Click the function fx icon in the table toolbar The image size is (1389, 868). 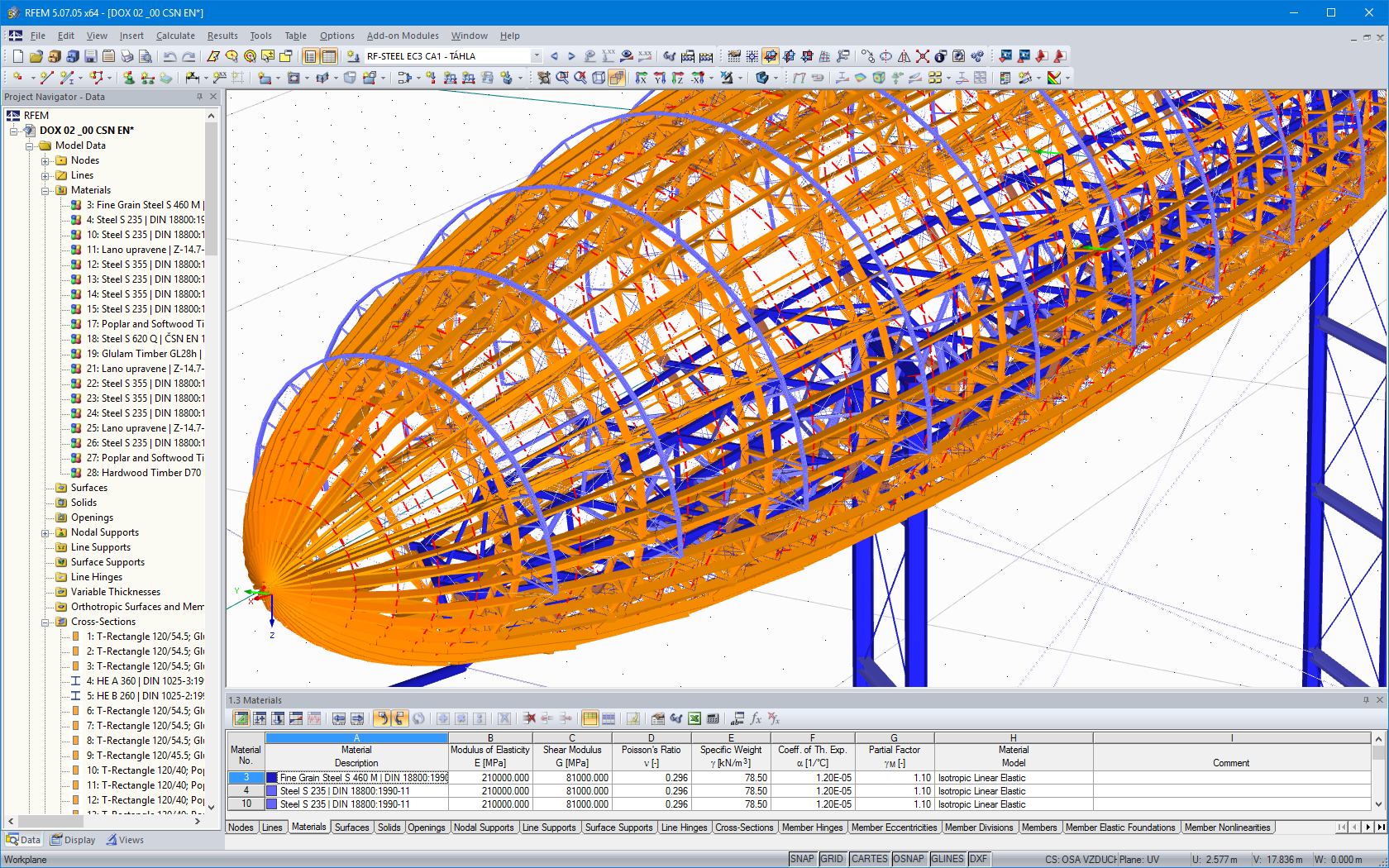pyautogui.click(x=756, y=718)
